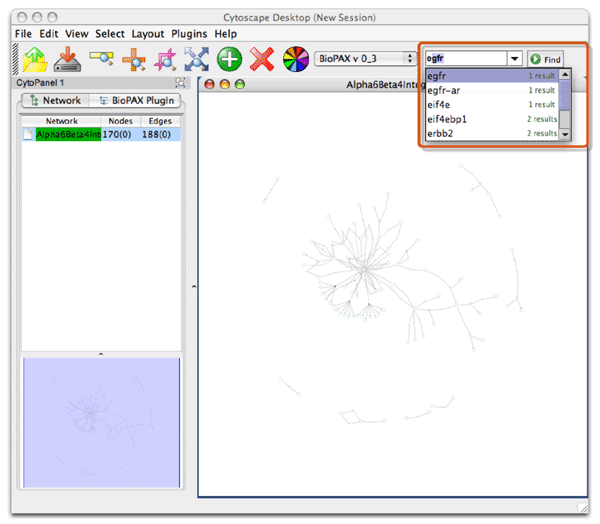
Task: Click the save session disk icon
Action: (x=68, y=60)
